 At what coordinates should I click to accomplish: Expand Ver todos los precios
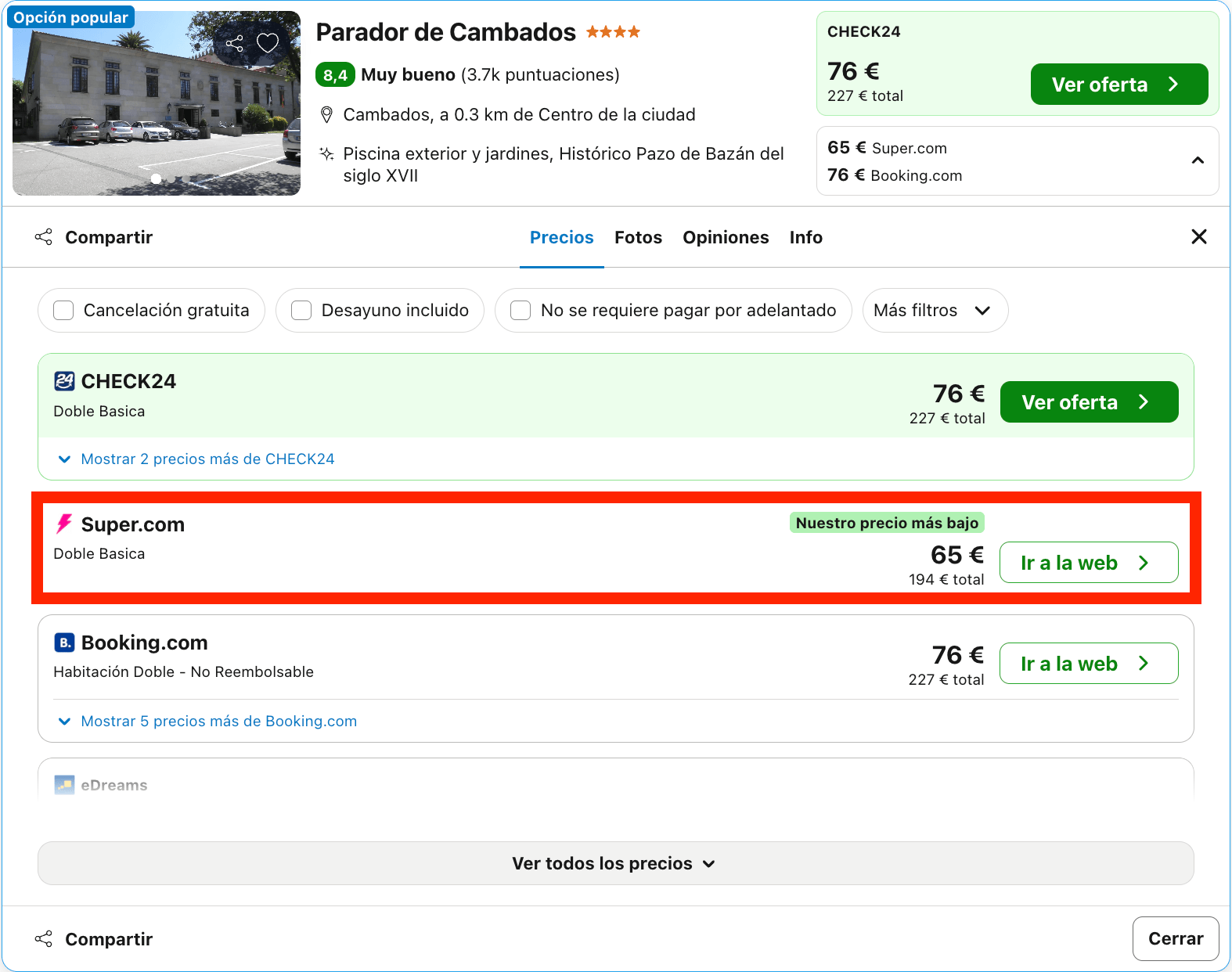point(615,863)
